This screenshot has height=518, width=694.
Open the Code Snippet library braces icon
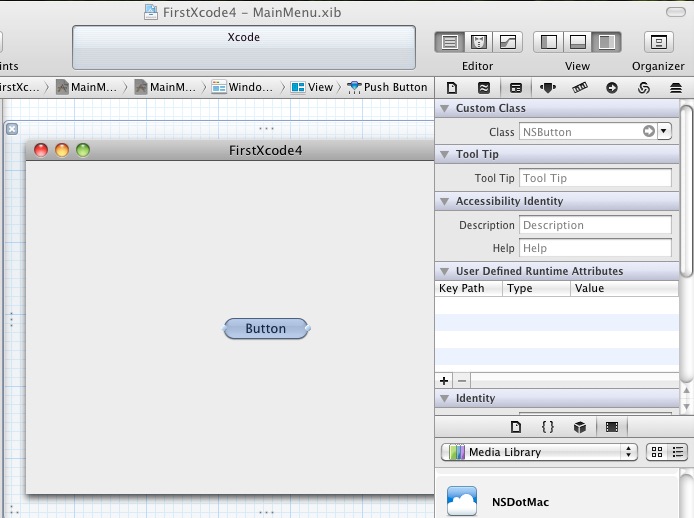tap(548, 427)
